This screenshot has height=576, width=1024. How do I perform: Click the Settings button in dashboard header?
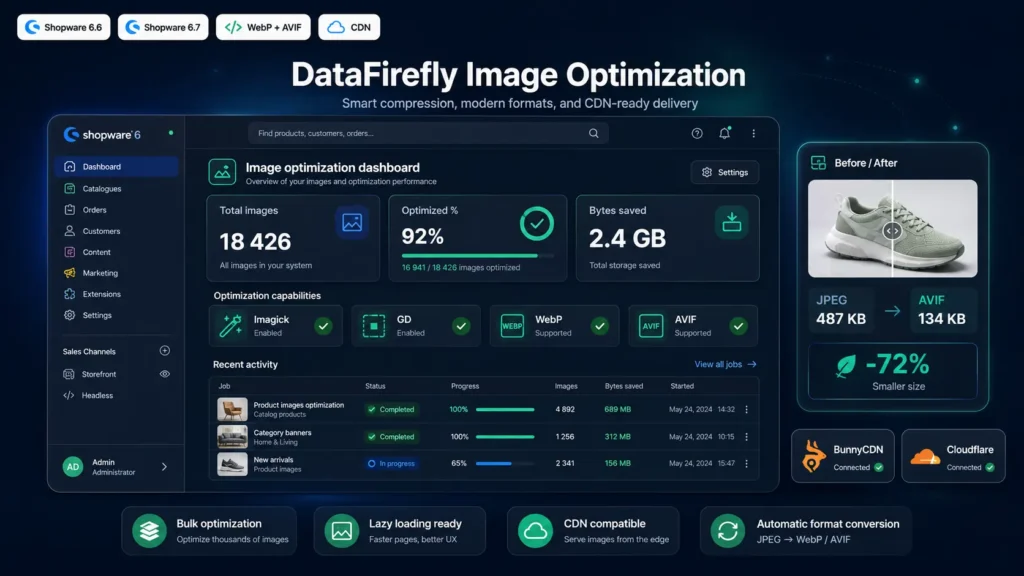(x=725, y=172)
